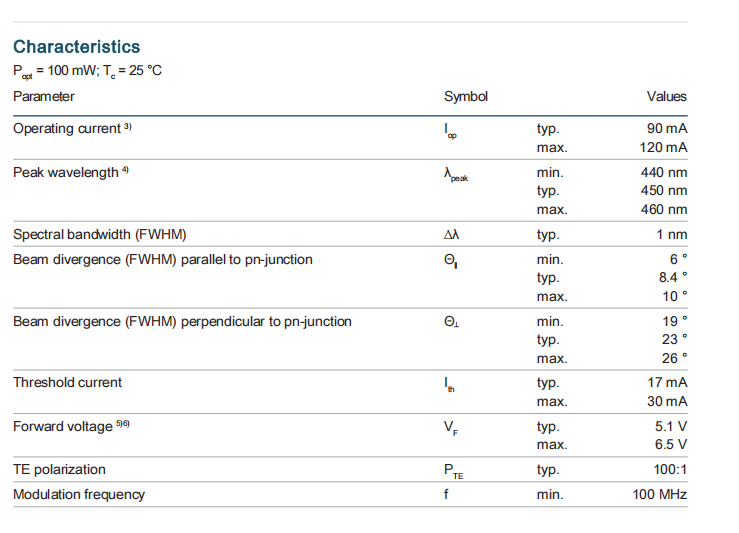
Task: Click the 6.5 V maximum voltage value
Action: coord(668,445)
